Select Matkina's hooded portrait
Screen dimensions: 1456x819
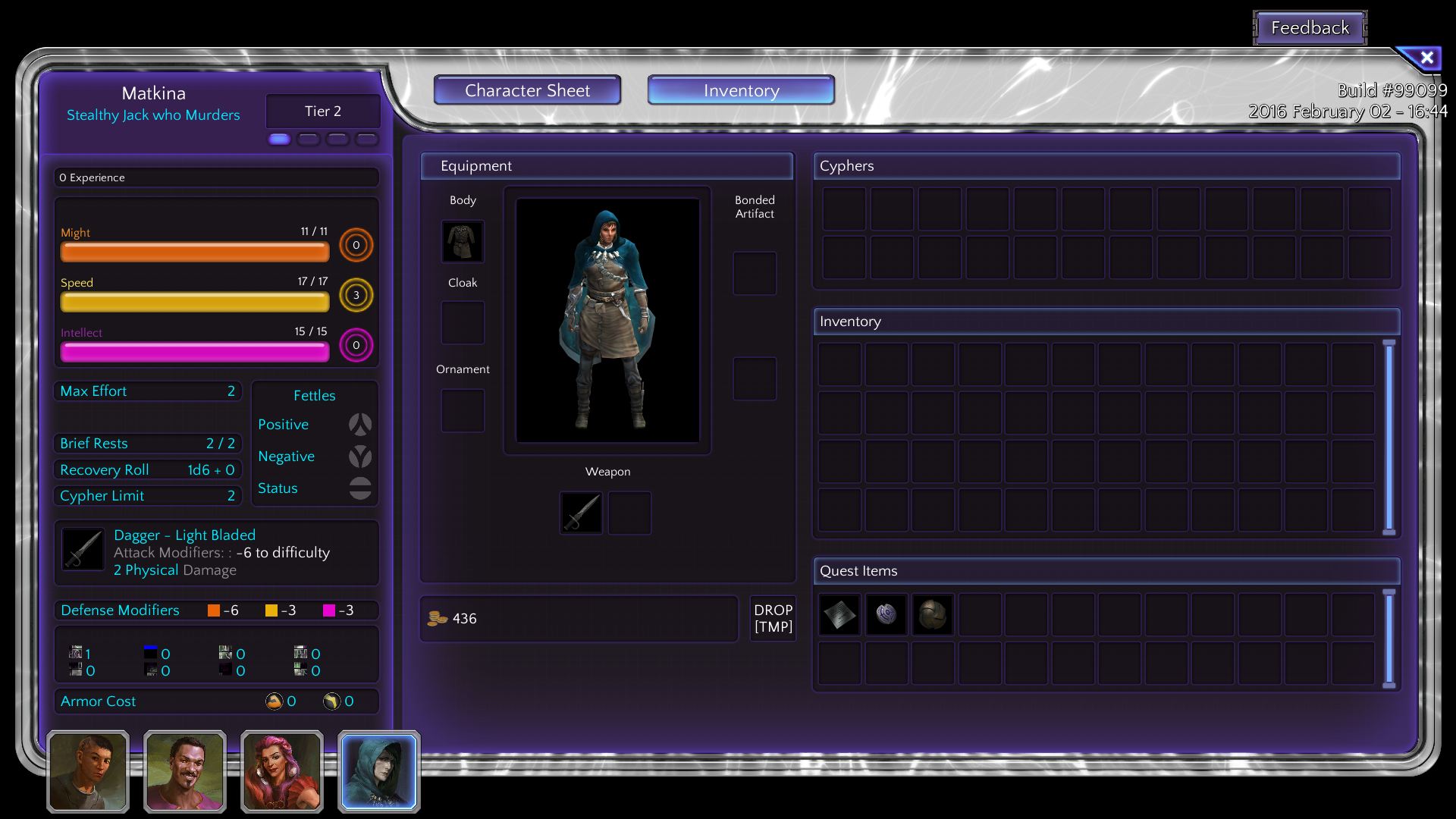379,771
